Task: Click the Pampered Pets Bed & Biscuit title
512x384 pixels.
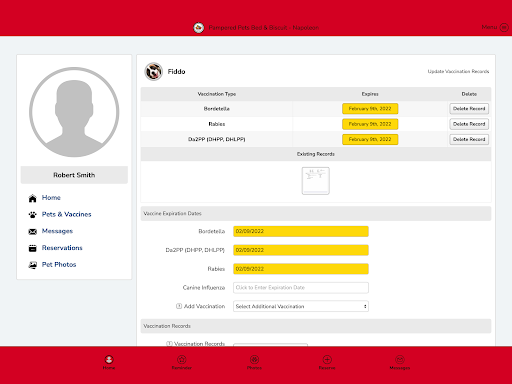Action: coord(264,28)
